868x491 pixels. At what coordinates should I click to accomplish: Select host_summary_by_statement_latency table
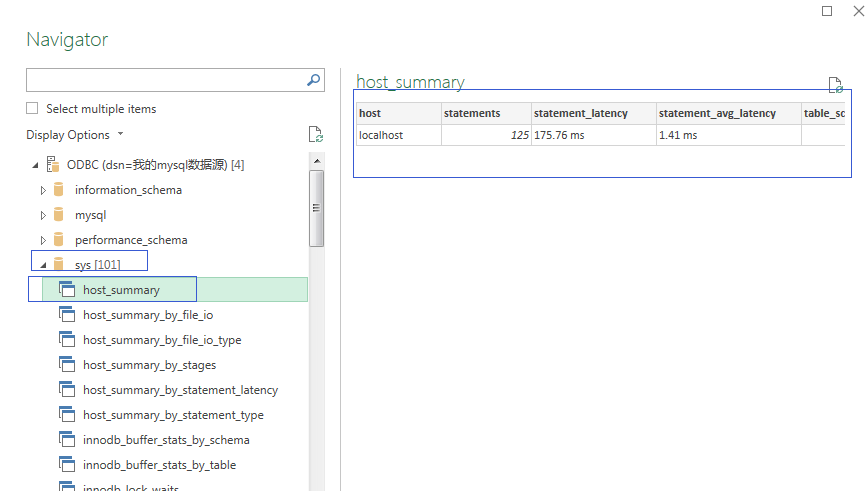click(x=180, y=390)
